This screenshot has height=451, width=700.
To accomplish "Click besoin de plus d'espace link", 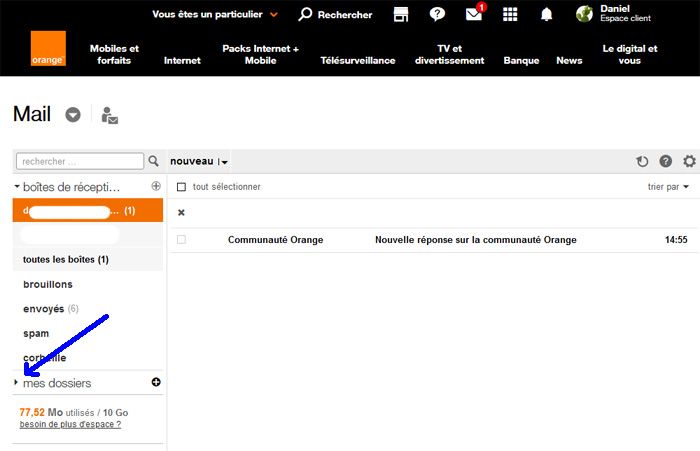I will point(70,424).
